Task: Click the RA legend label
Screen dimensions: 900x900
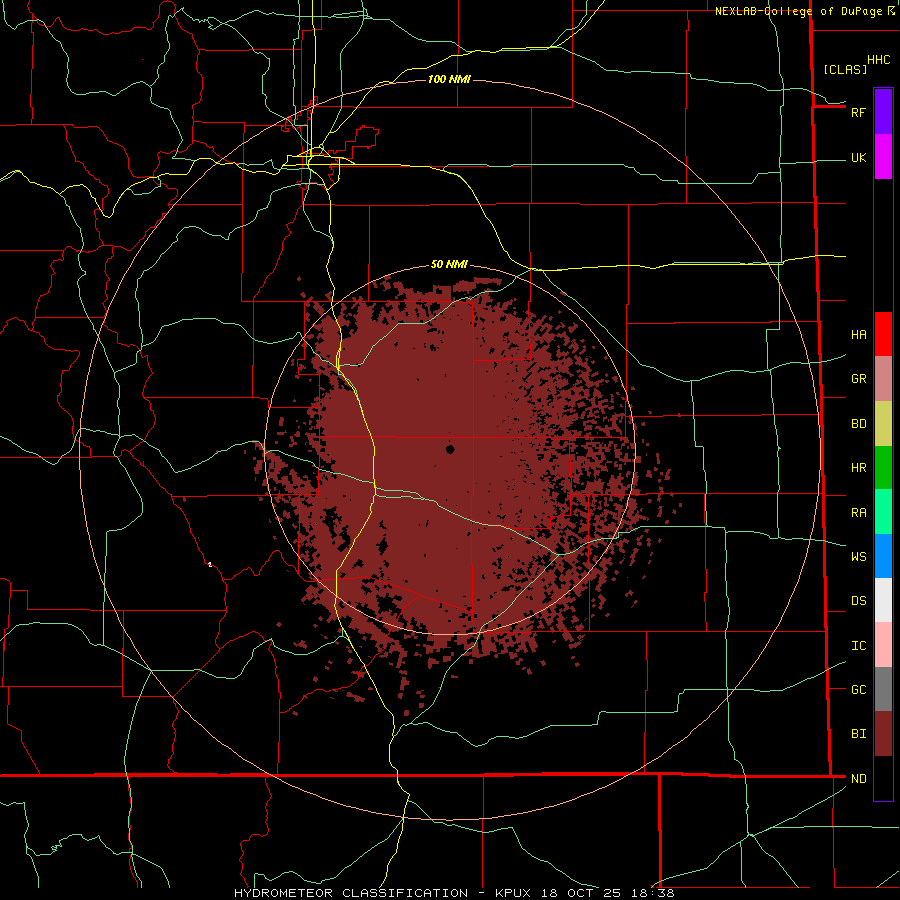Action: point(858,513)
